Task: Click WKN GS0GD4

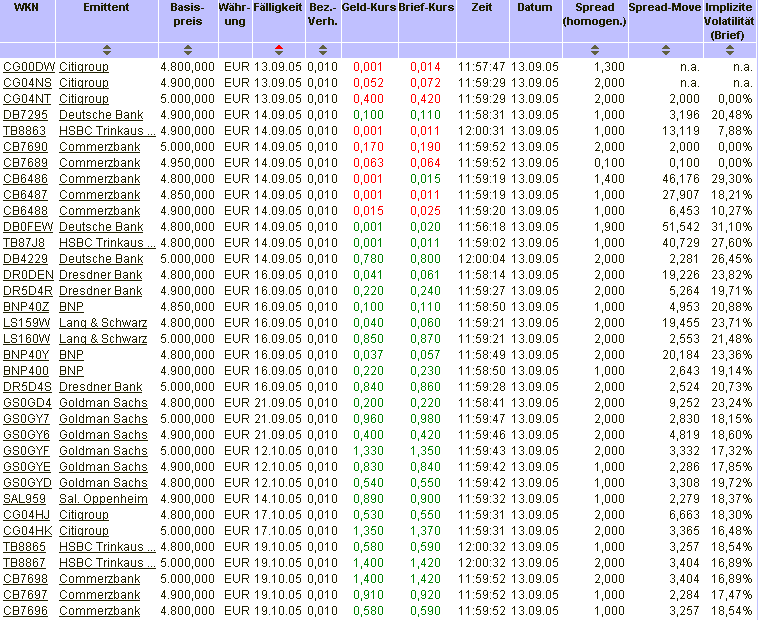Action: click(28, 402)
